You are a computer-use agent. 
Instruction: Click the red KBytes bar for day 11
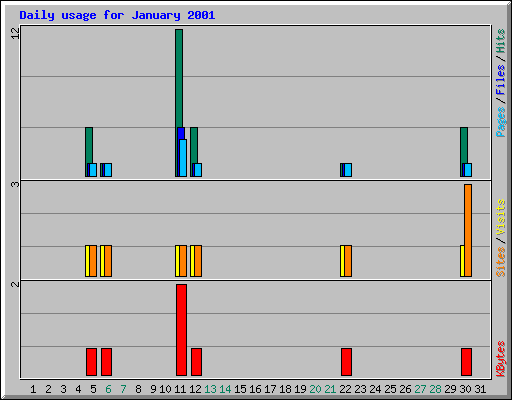point(181,330)
